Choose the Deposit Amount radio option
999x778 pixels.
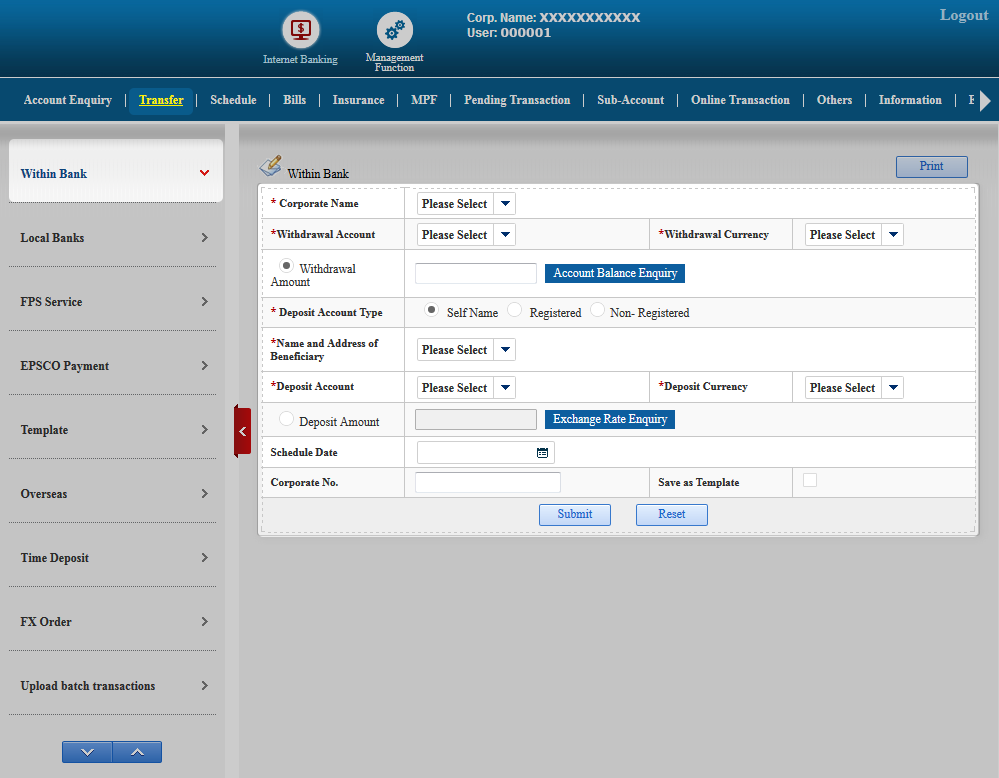click(287, 420)
